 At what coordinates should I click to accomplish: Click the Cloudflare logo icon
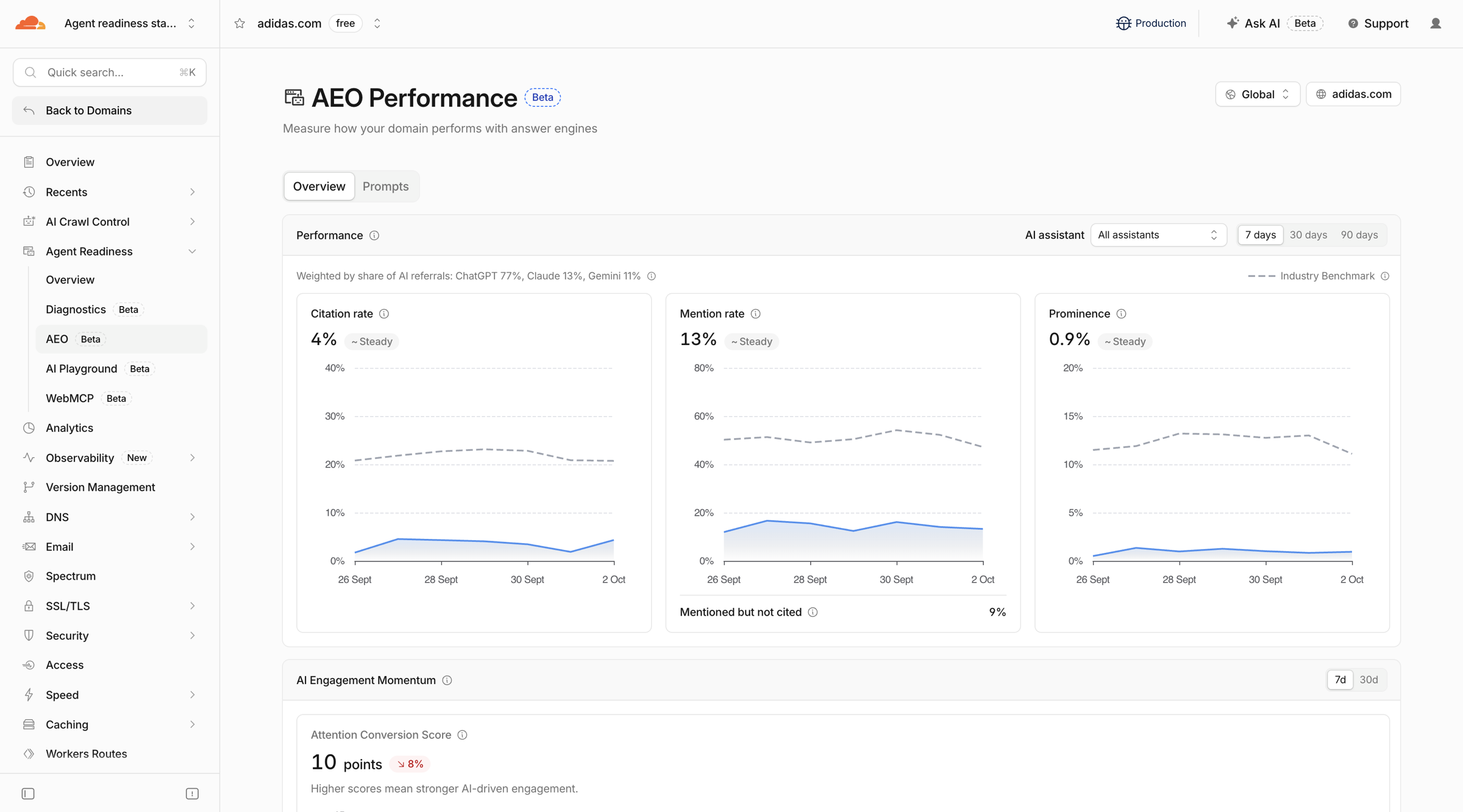click(30, 23)
